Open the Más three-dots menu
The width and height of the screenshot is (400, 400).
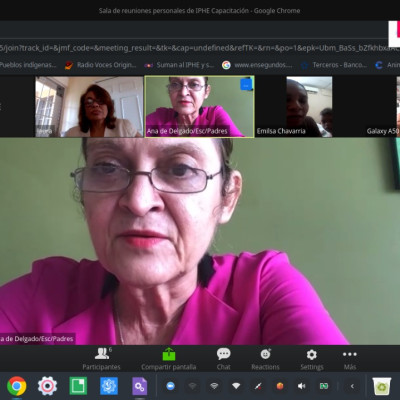pos(350,354)
